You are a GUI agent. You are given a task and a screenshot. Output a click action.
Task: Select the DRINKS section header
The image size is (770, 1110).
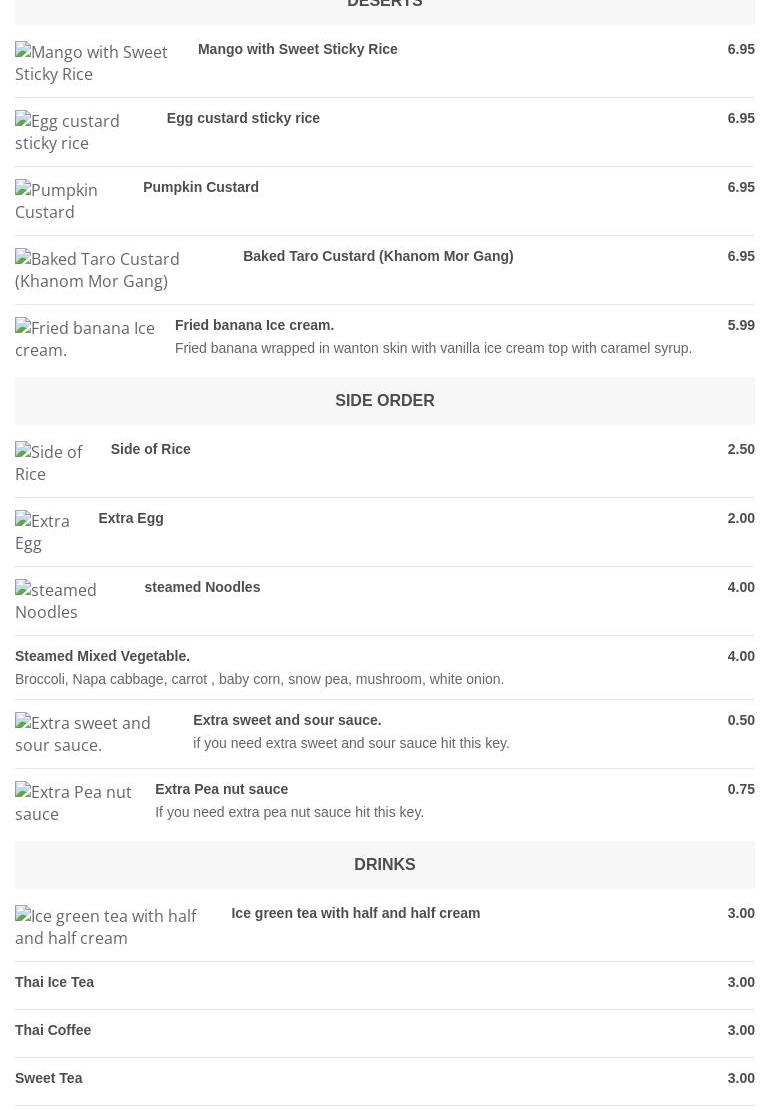(384, 865)
